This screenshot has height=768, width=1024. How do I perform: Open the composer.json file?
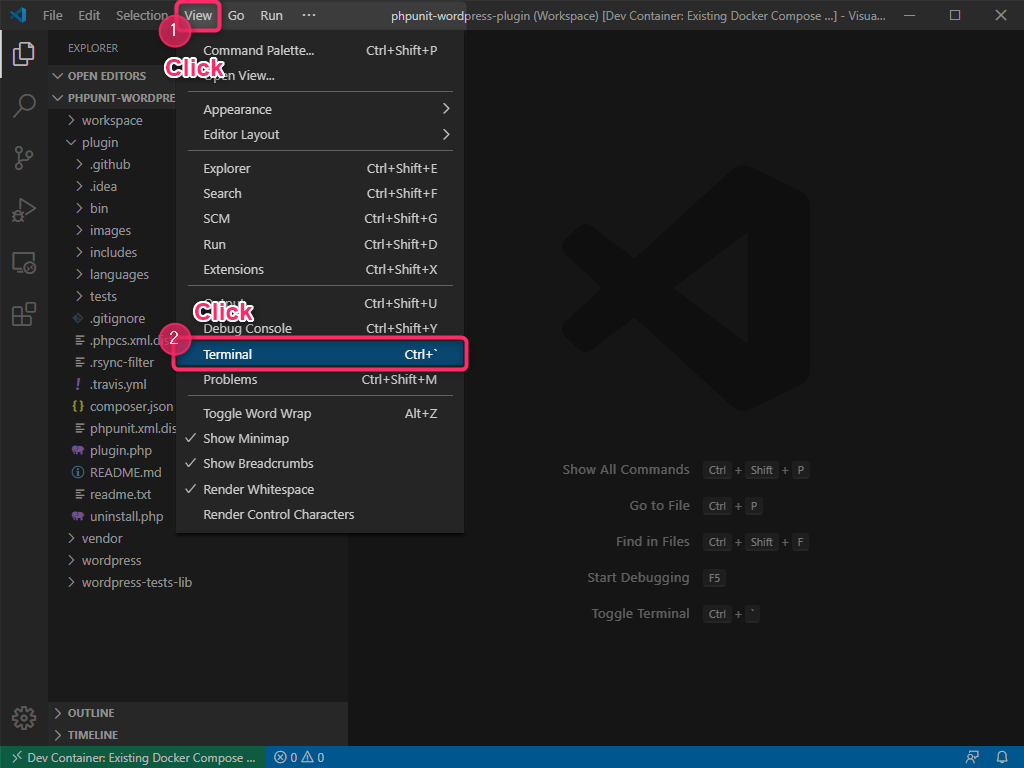pos(131,406)
